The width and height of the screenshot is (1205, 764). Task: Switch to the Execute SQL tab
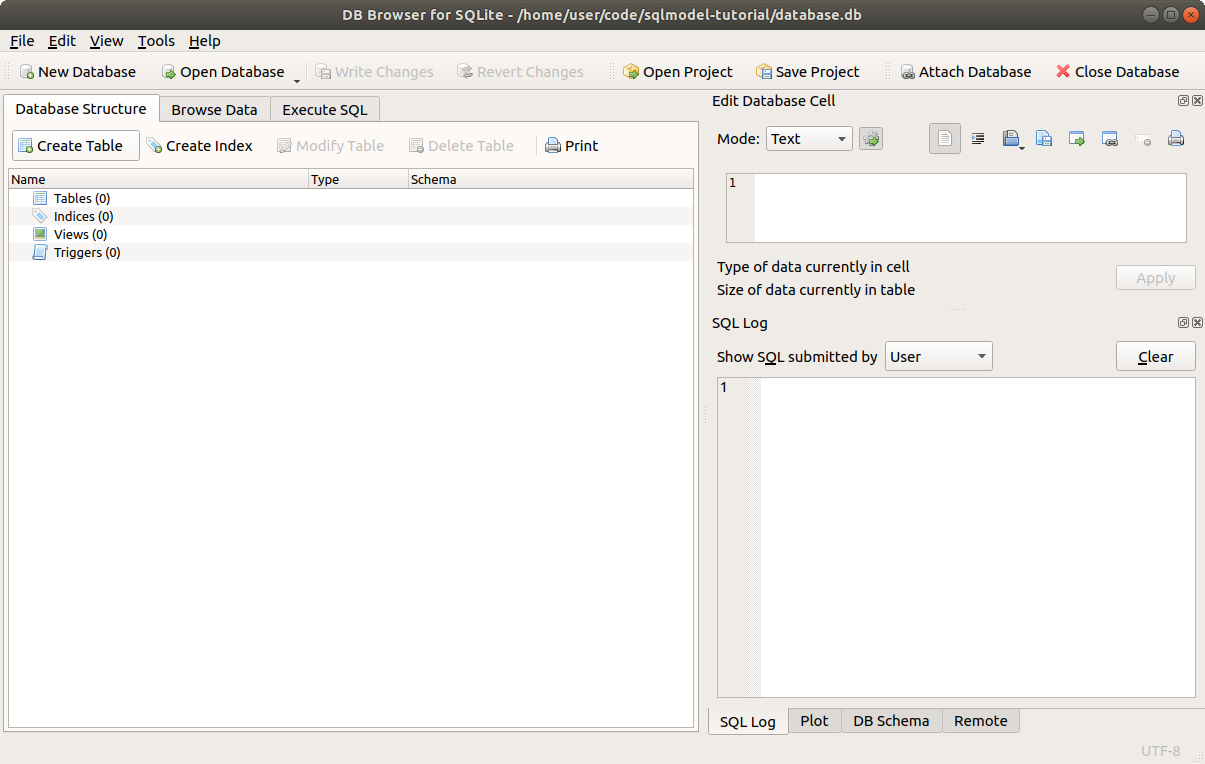pos(324,110)
